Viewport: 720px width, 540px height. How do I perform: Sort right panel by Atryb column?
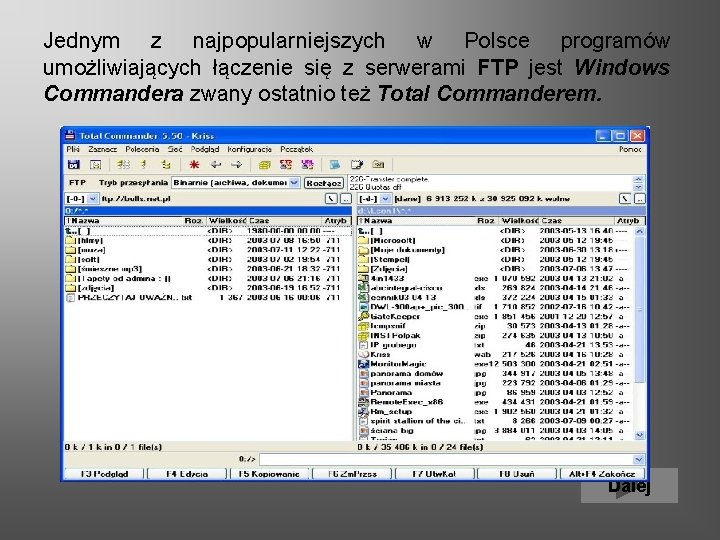point(628,221)
